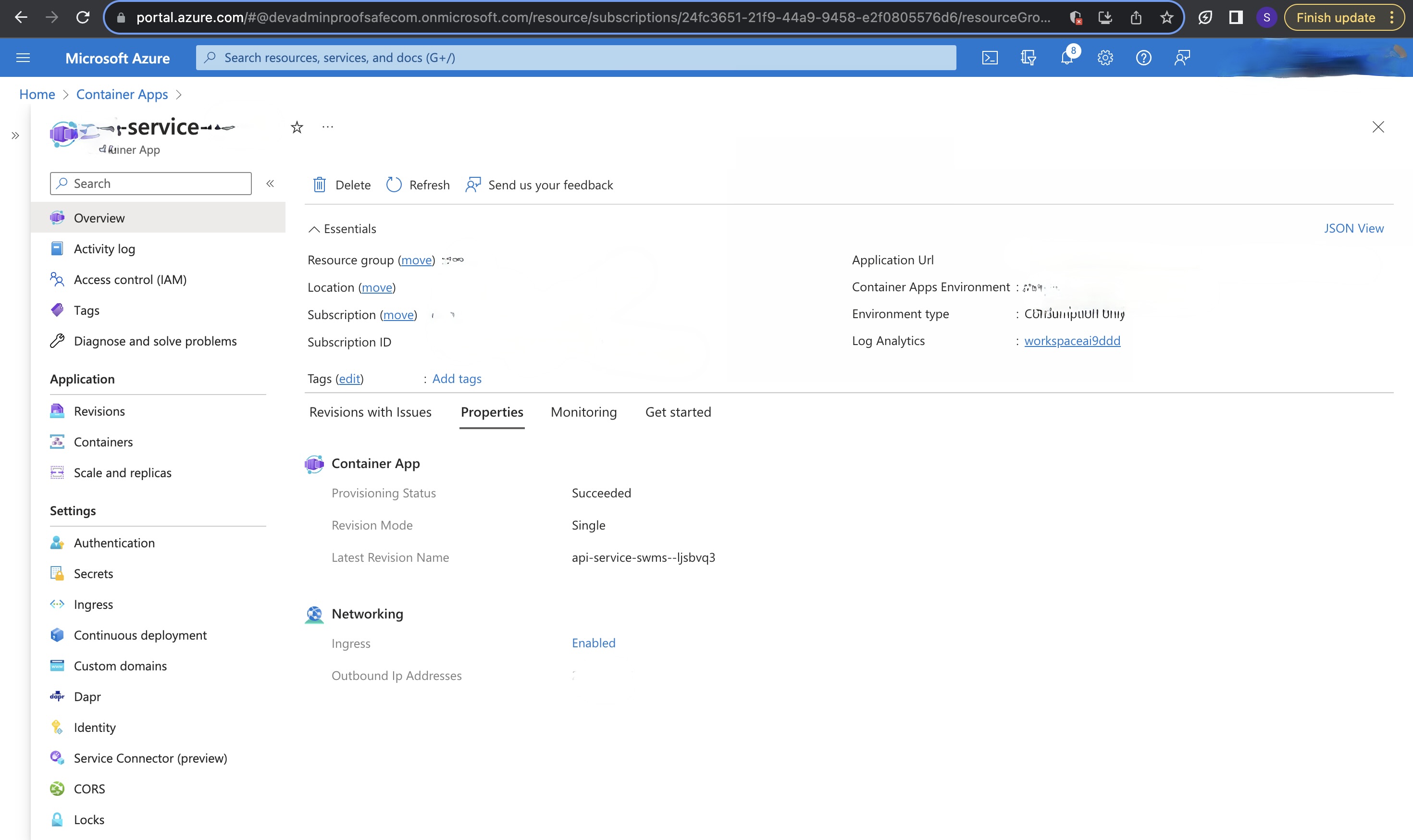Open the workspaceai9ddd Log Analytics link

[x=1072, y=340]
